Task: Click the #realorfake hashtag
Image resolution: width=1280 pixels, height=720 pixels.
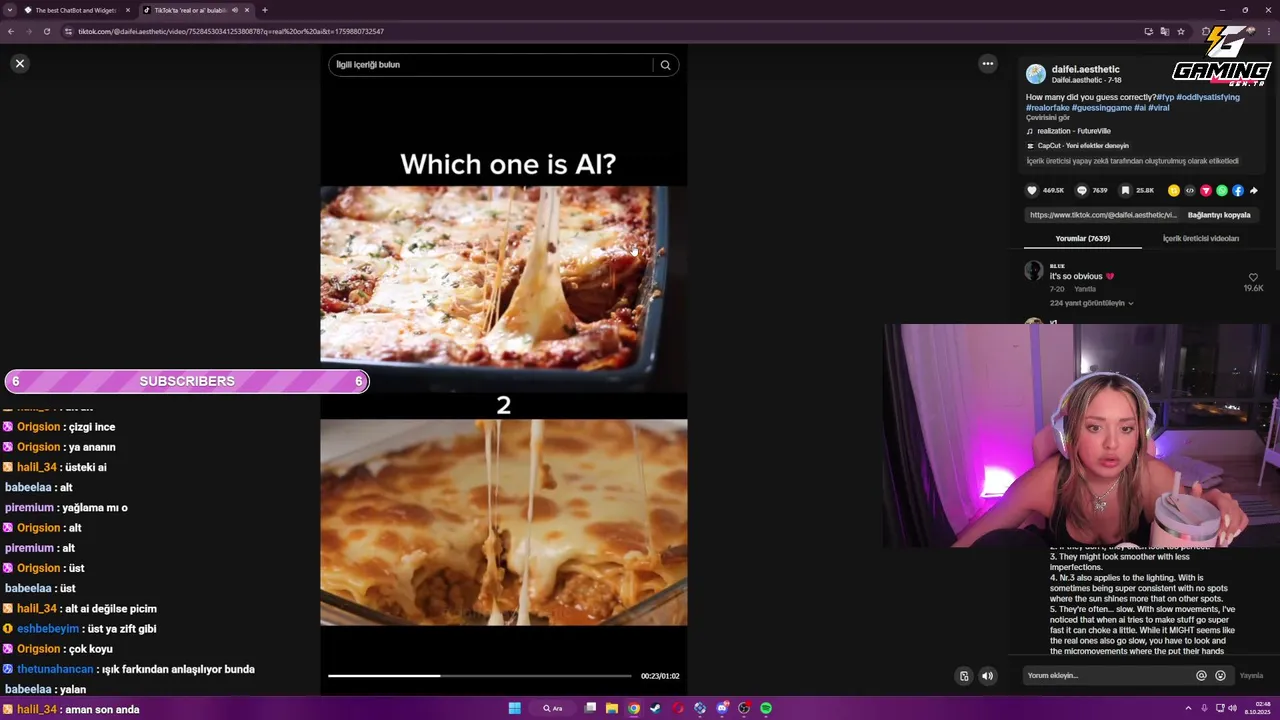Action: [x=1047, y=107]
